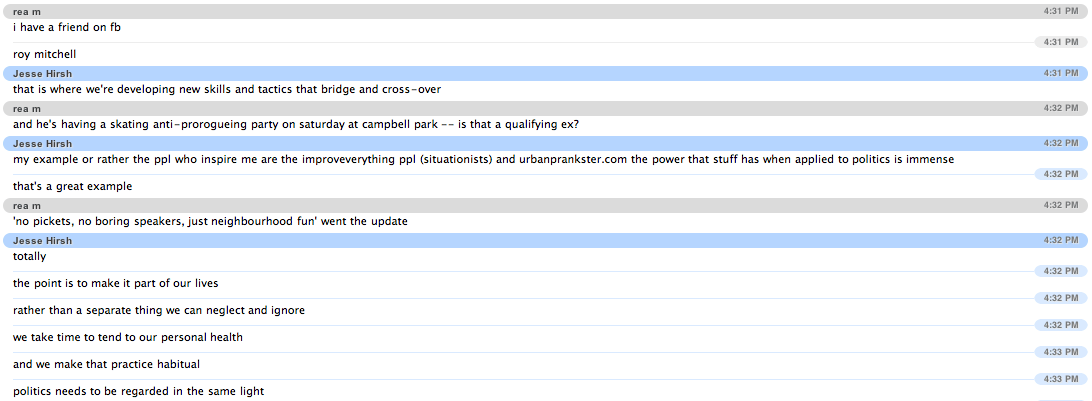Click the 4:31 PM timestamp on the topmost header
The width and height of the screenshot is (1092, 401).
pyautogui.click(x=1060, y=10)
